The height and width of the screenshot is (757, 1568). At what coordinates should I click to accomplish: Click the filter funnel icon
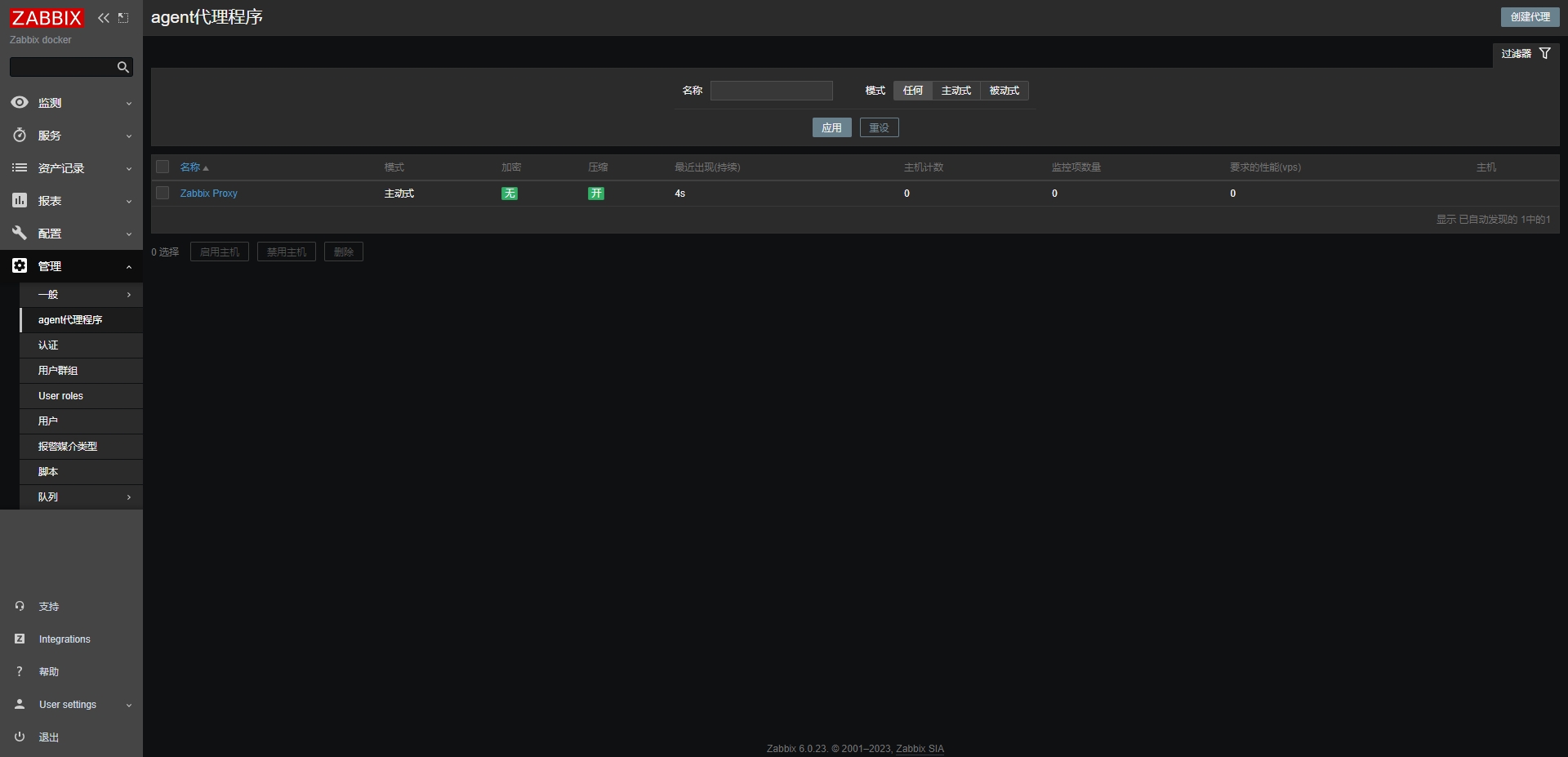[x=1544, y=53]
